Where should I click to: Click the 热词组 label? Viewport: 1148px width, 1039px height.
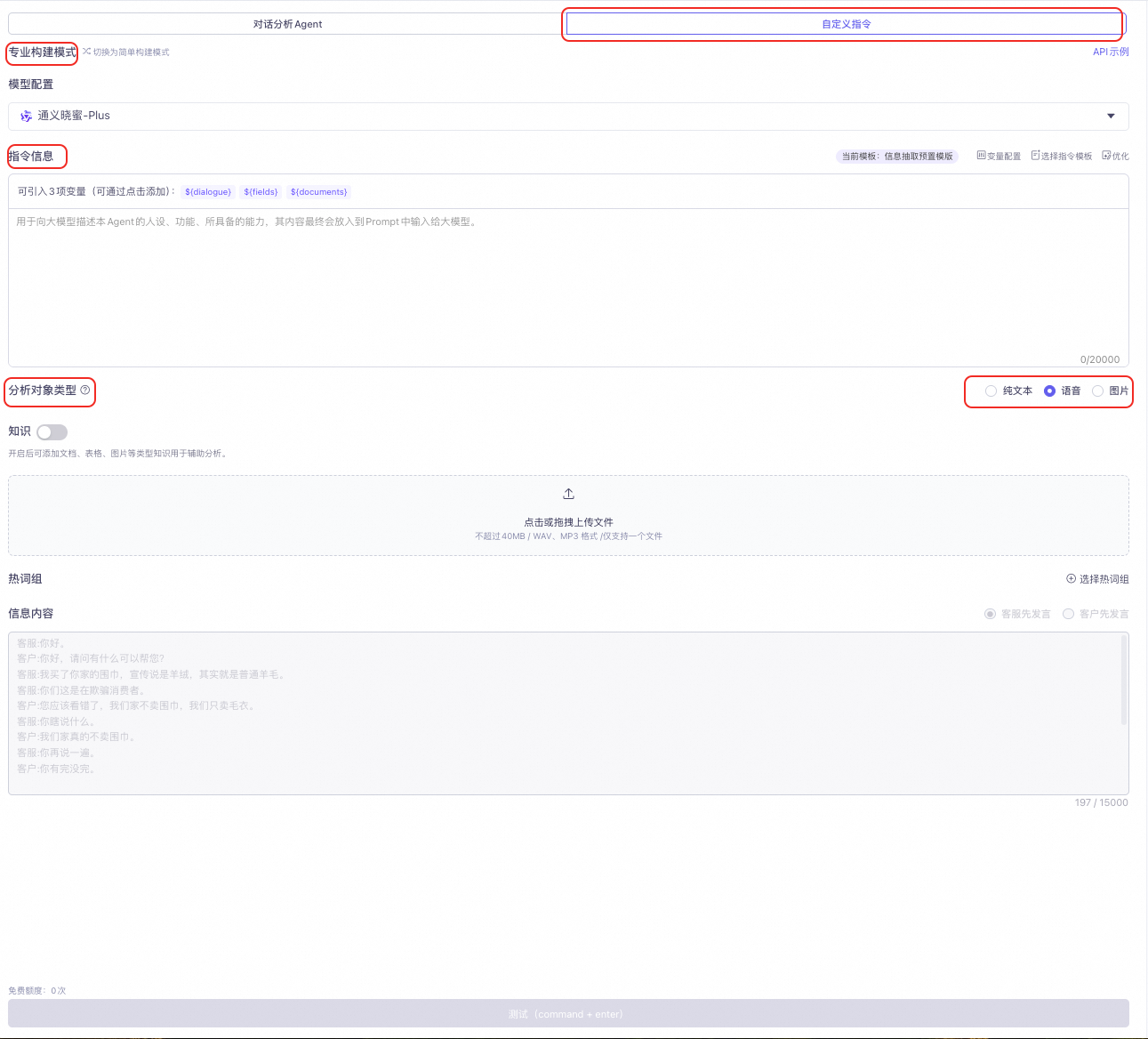click(25, 579)
